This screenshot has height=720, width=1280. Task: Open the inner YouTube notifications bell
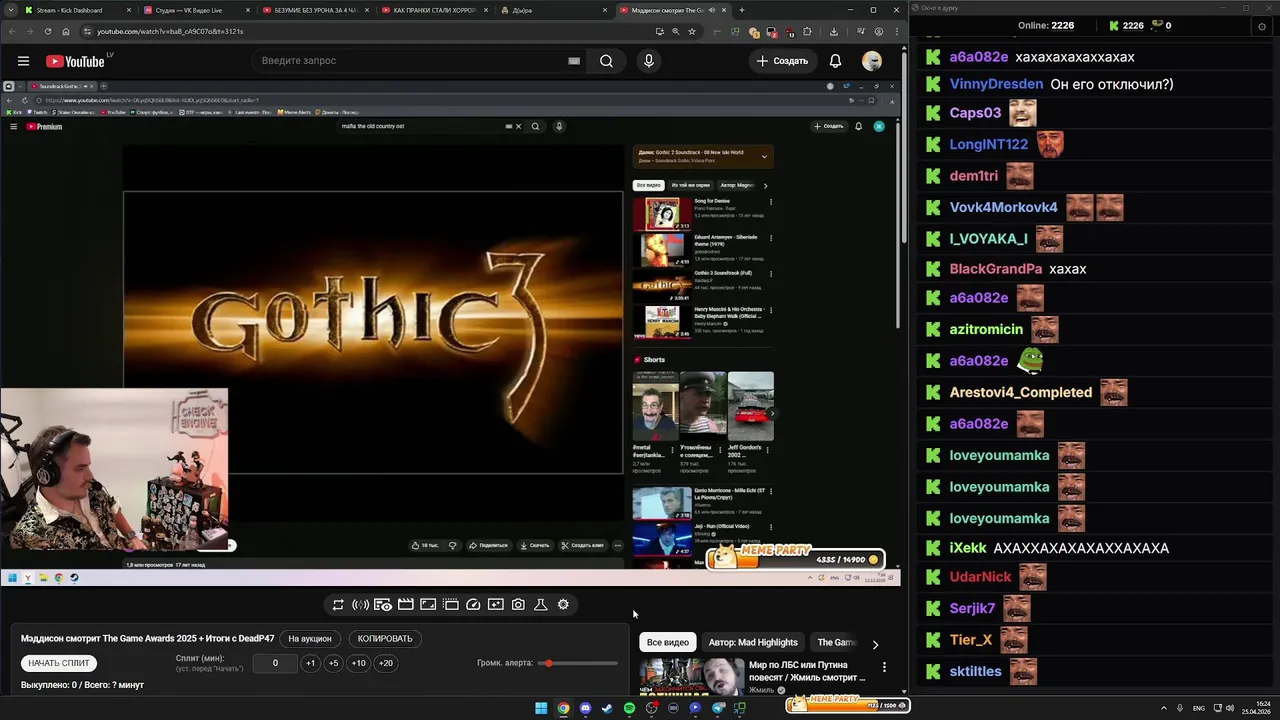858,126
